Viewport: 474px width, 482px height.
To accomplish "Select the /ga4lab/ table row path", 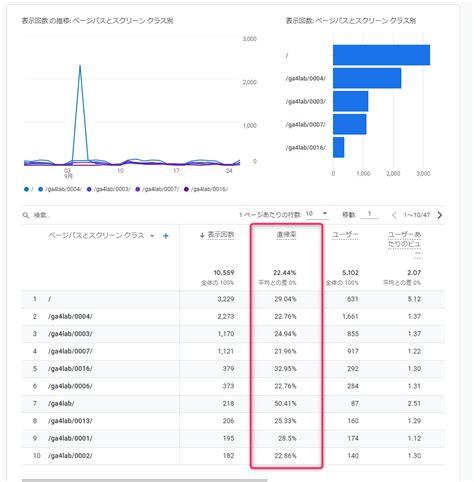I will click(61, 403).
